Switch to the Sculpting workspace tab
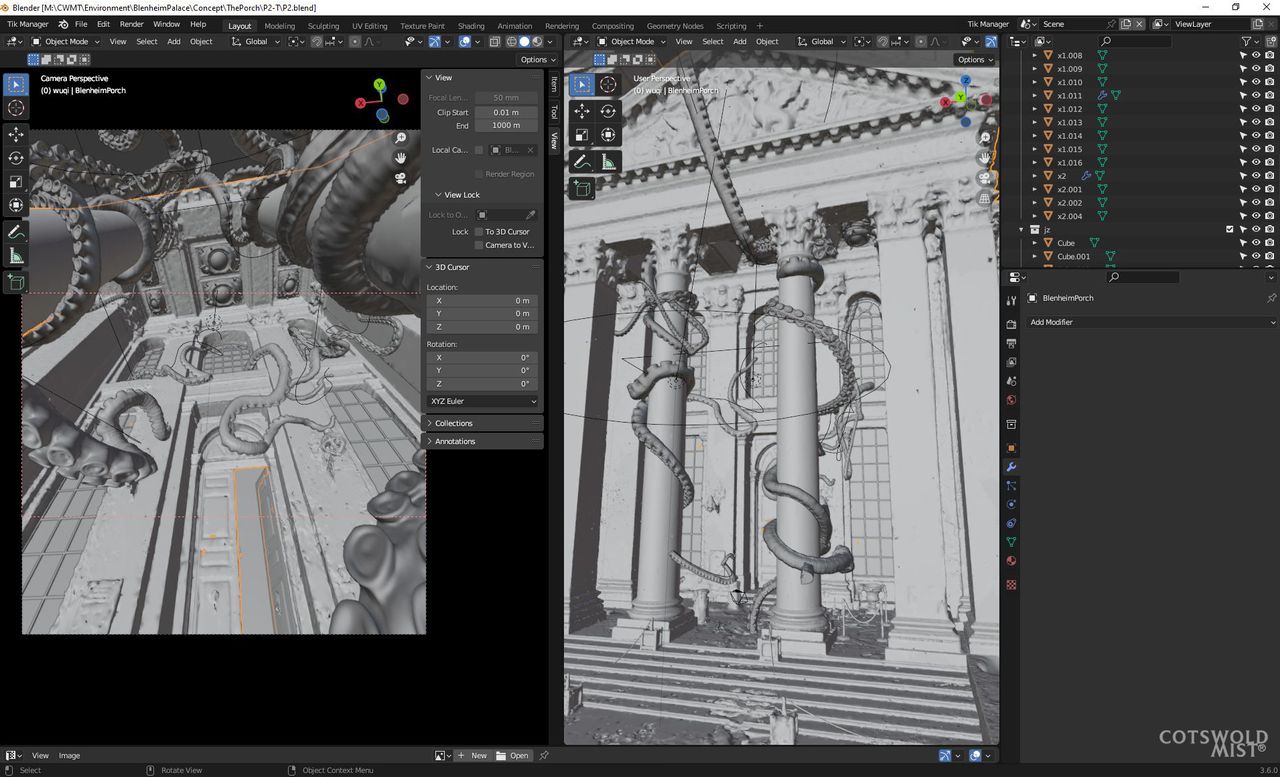The width and height of the screenshot is (1280, 777). pyautogui.click(x=323, y=26)
